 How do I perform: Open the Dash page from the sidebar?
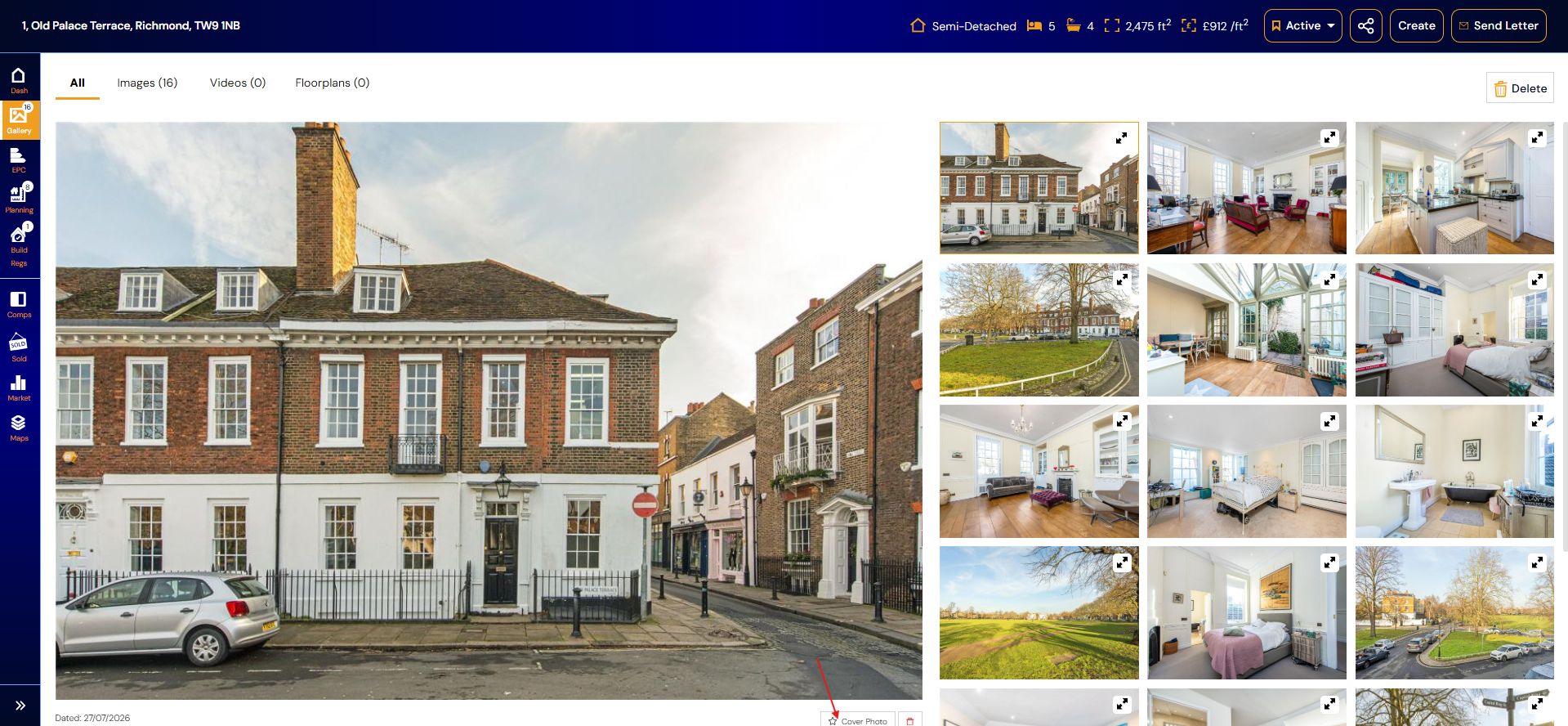click(19, 80)
